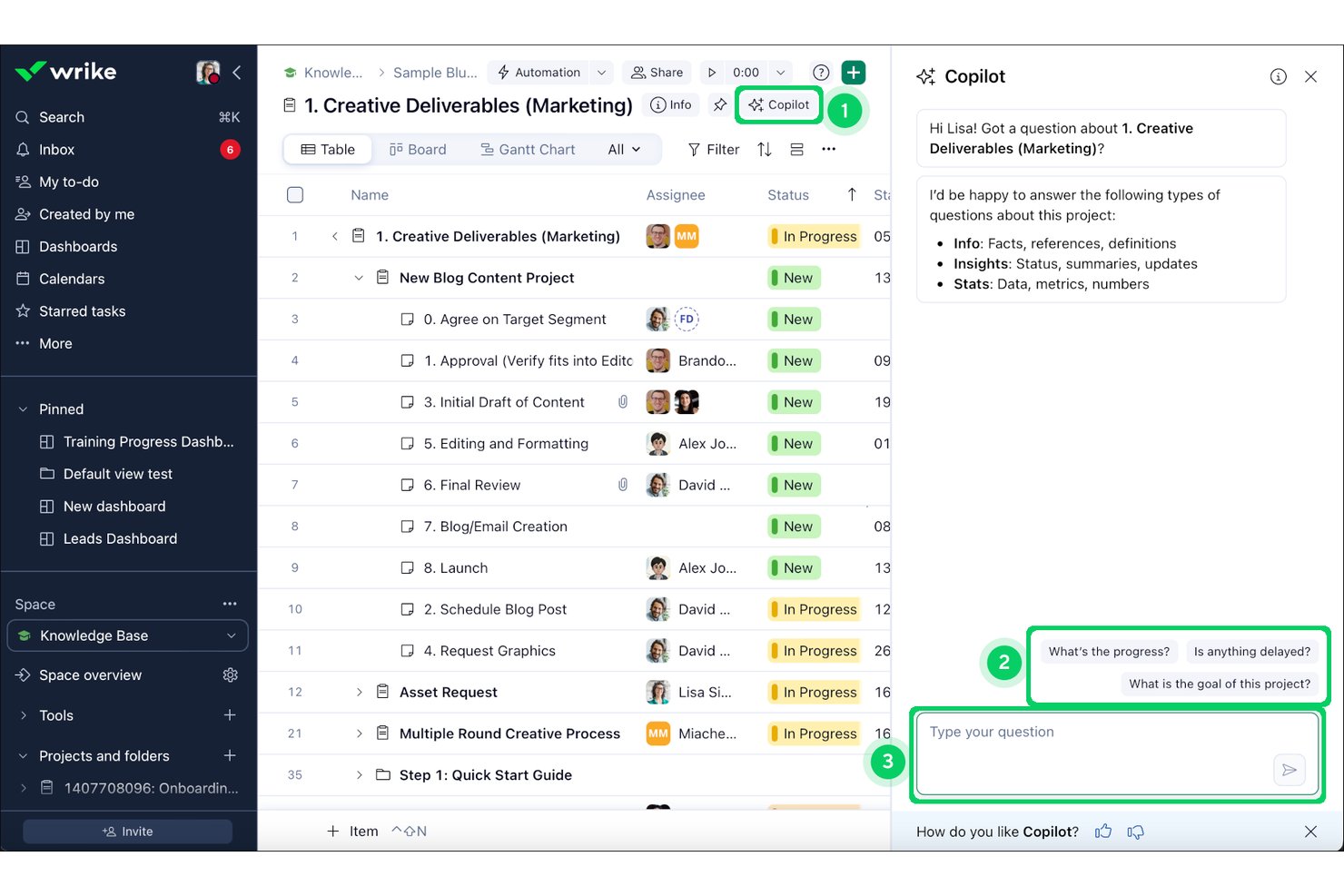Screen dimensions: 1344x896
Task: Open dropdown arrow next to Automation
Action: (601, 73)
